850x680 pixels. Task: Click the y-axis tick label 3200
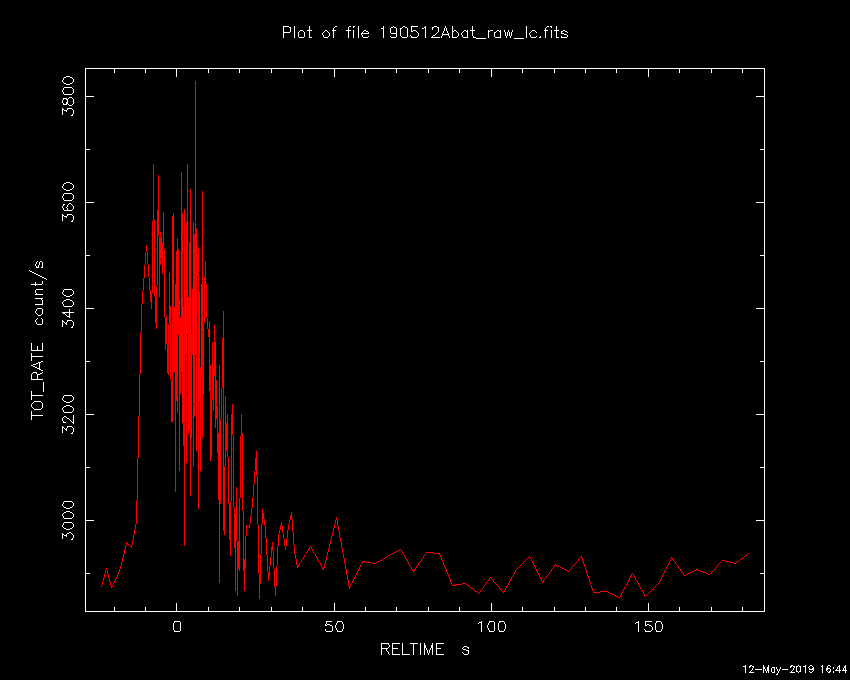(x=68, y=414)
